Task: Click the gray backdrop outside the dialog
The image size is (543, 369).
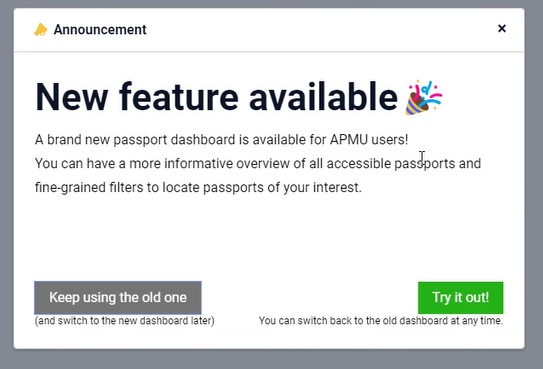Action: pyautogui.click(x=272, y=360)
